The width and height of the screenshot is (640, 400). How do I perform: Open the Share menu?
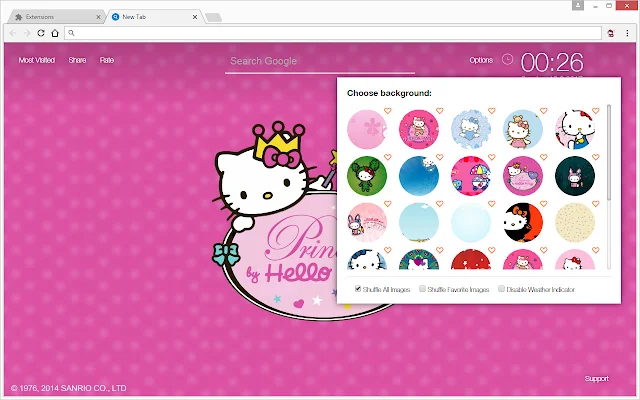(x=77, y=60)
